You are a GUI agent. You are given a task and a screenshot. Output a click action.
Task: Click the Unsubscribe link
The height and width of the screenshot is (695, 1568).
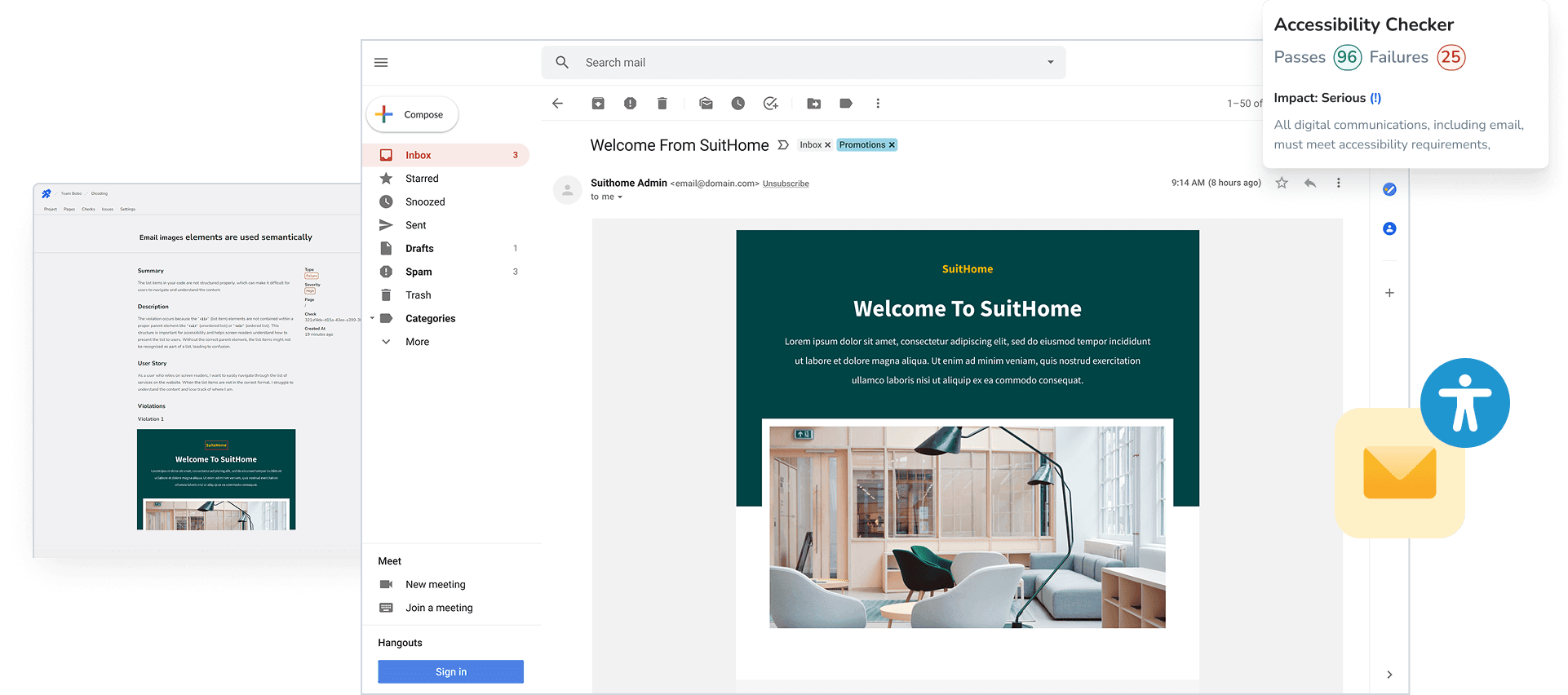(786, 184)
